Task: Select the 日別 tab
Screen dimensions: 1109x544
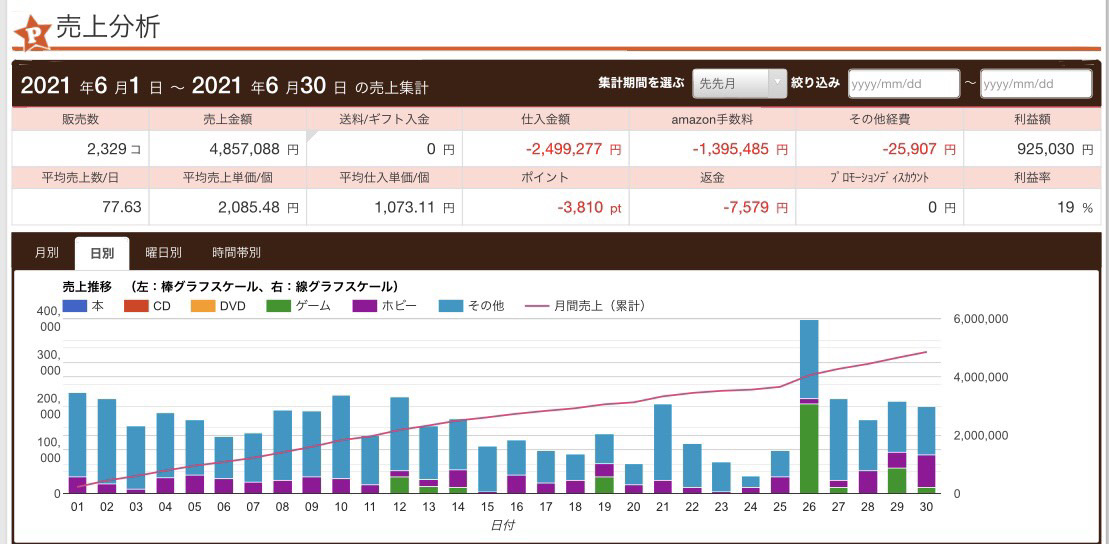Action: (102, 253)
